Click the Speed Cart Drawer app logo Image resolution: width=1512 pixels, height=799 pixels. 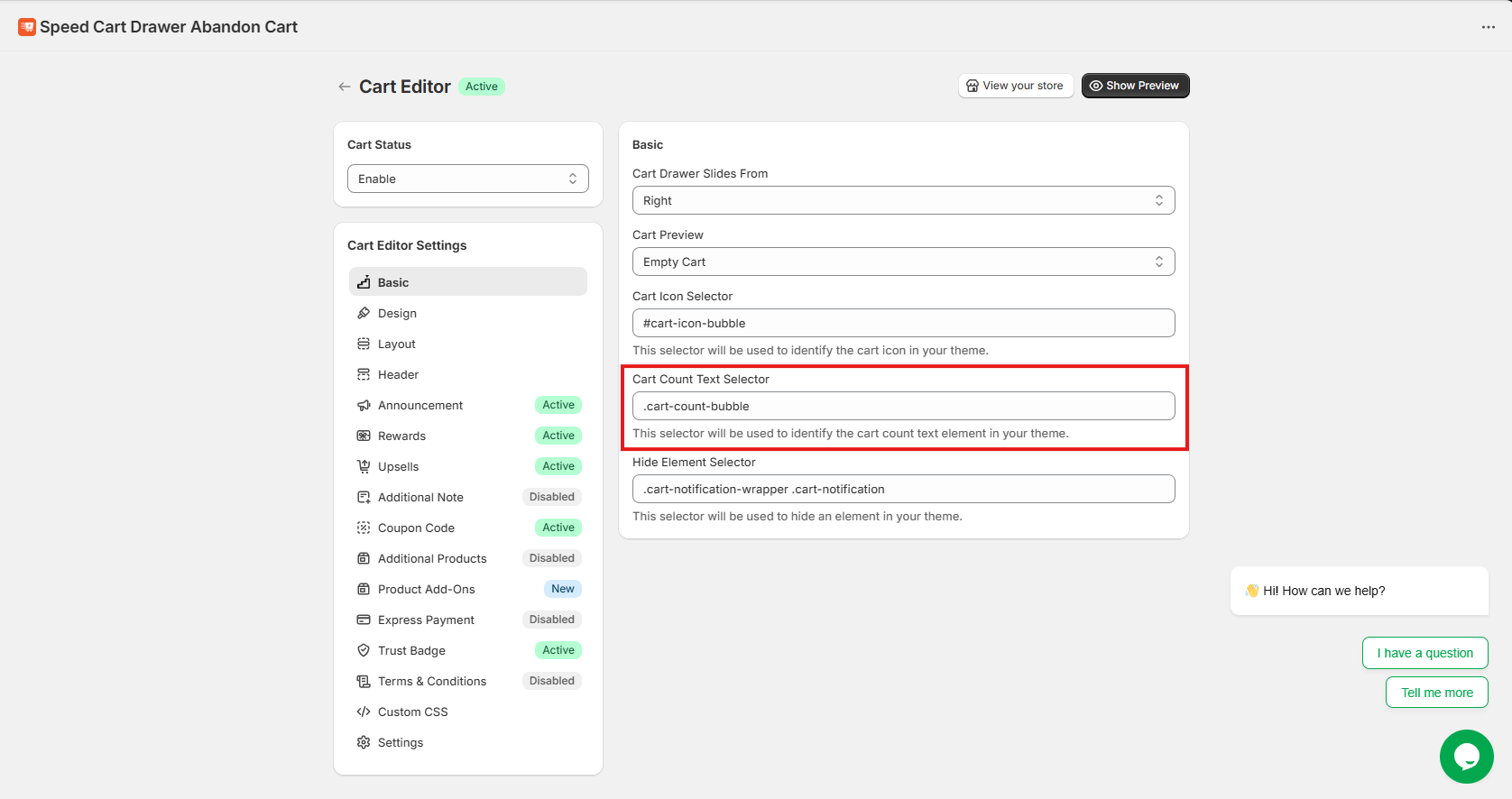(x=27, y=27)
